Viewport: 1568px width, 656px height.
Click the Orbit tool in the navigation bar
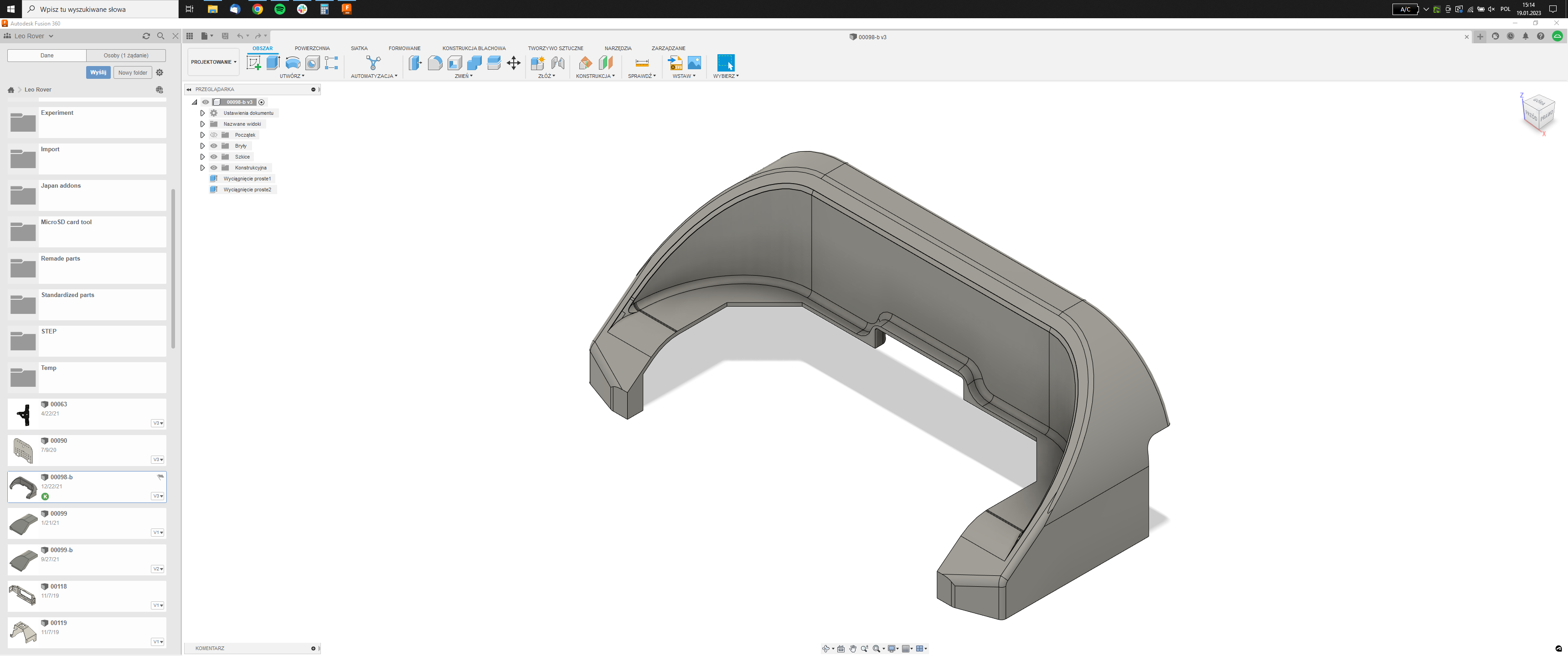click(826, 648)
